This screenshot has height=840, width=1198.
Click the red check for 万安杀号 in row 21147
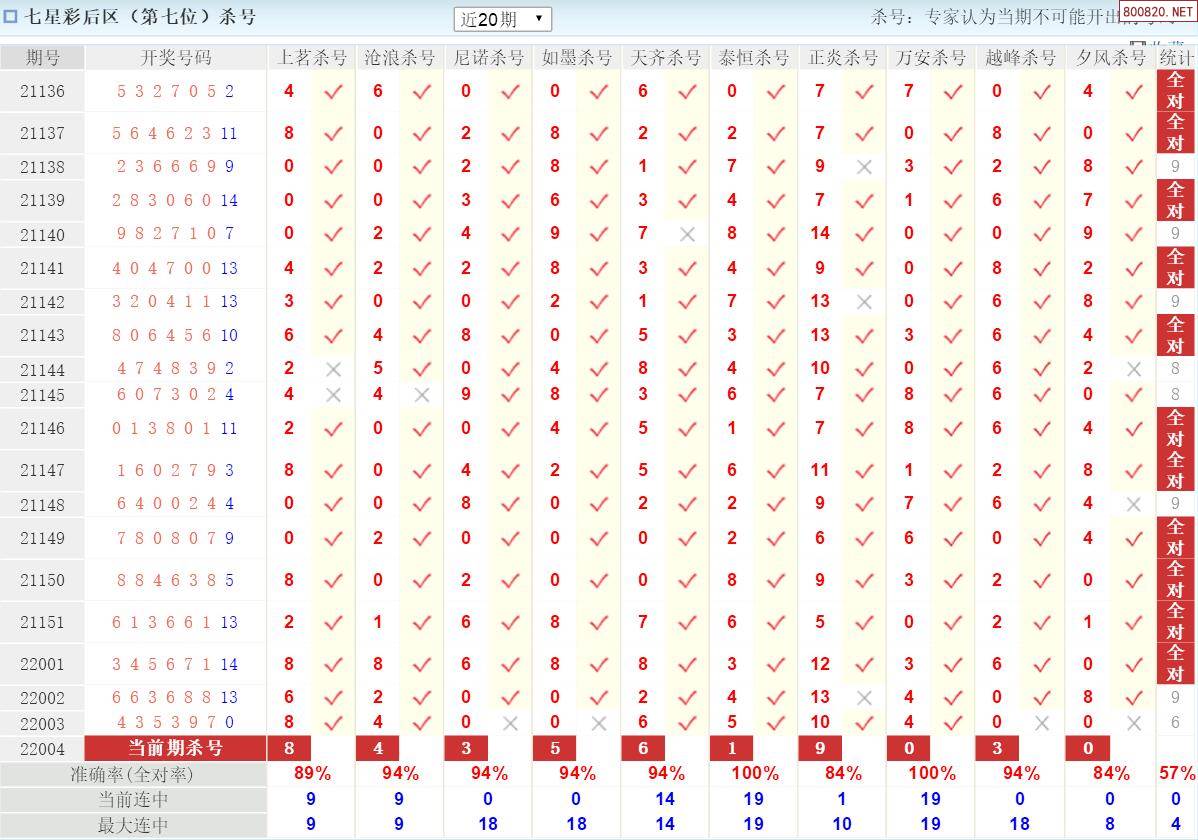tap(953, 471)
